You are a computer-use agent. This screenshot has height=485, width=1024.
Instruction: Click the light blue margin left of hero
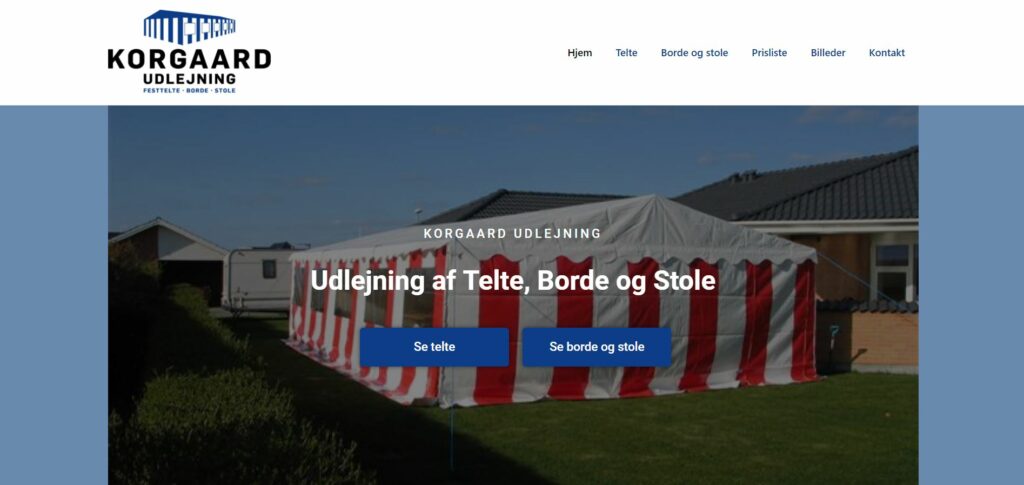tap(54, 295)
